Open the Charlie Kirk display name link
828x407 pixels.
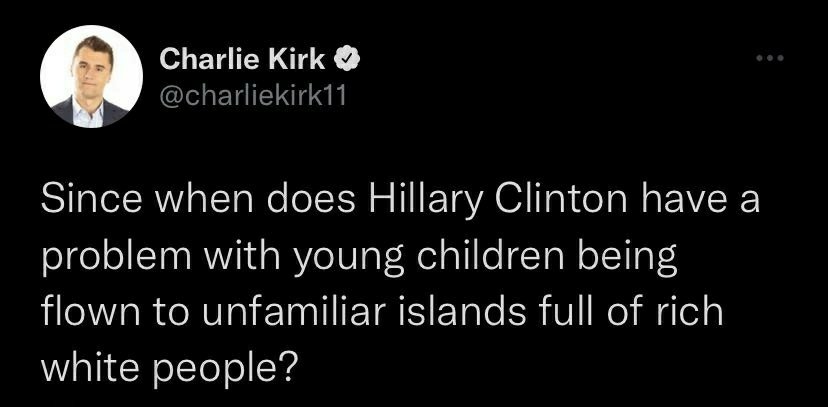coord(243,60)
